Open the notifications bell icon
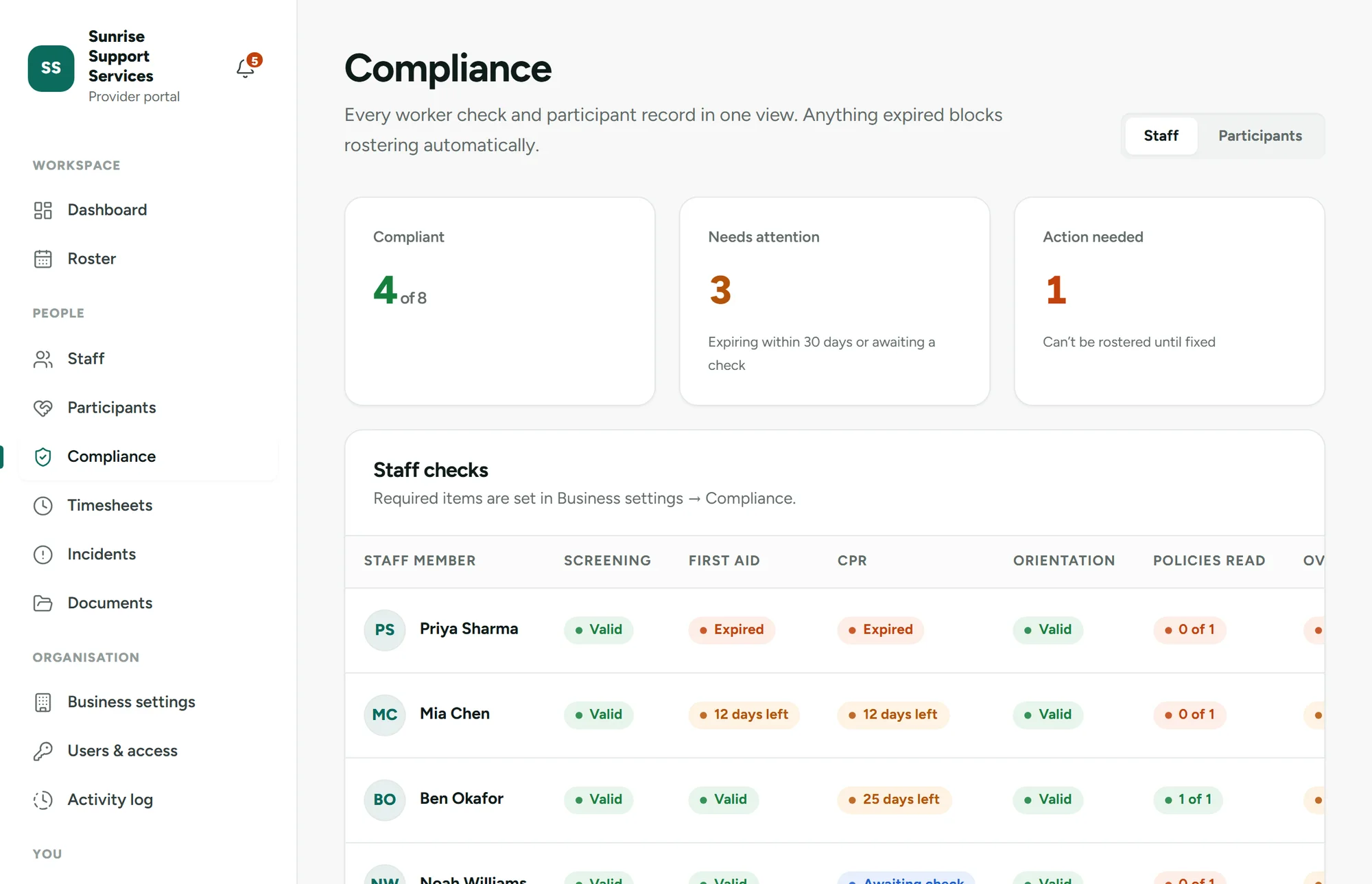Screen dimensions: 1372x884 point(246,68)
